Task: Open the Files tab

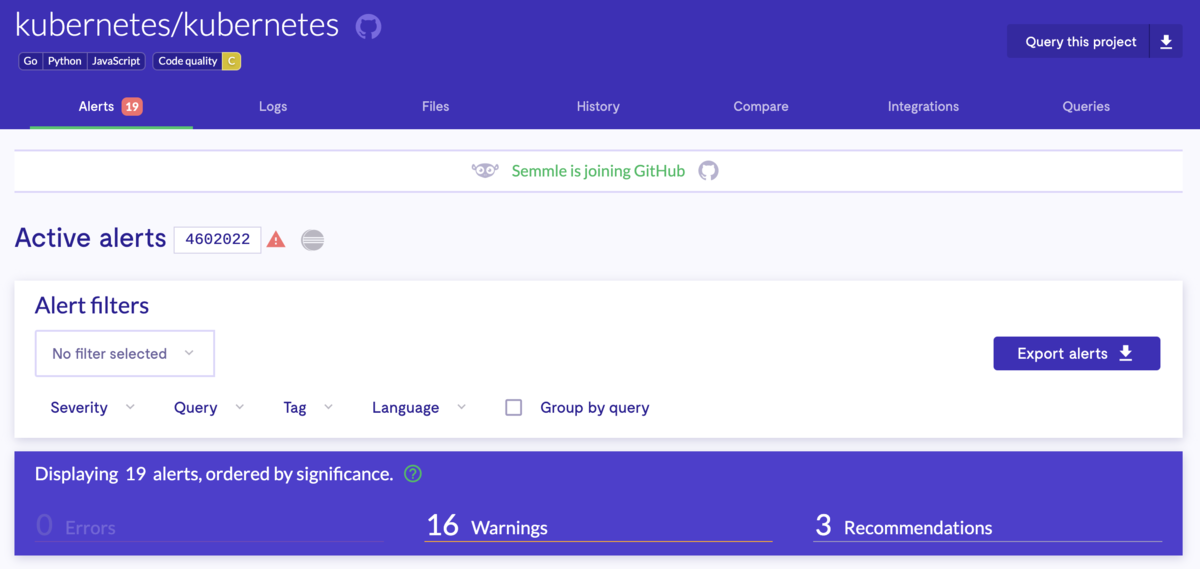Action: (x=436, y=107)
